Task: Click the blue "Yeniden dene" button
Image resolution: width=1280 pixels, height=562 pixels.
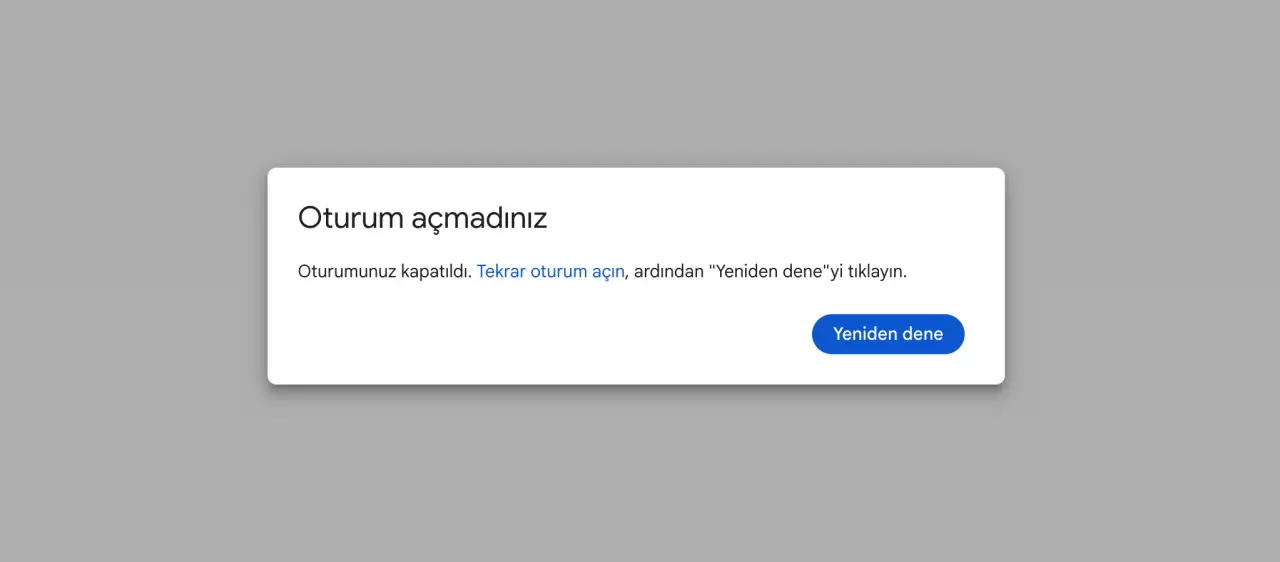Action: coord(888,334)
